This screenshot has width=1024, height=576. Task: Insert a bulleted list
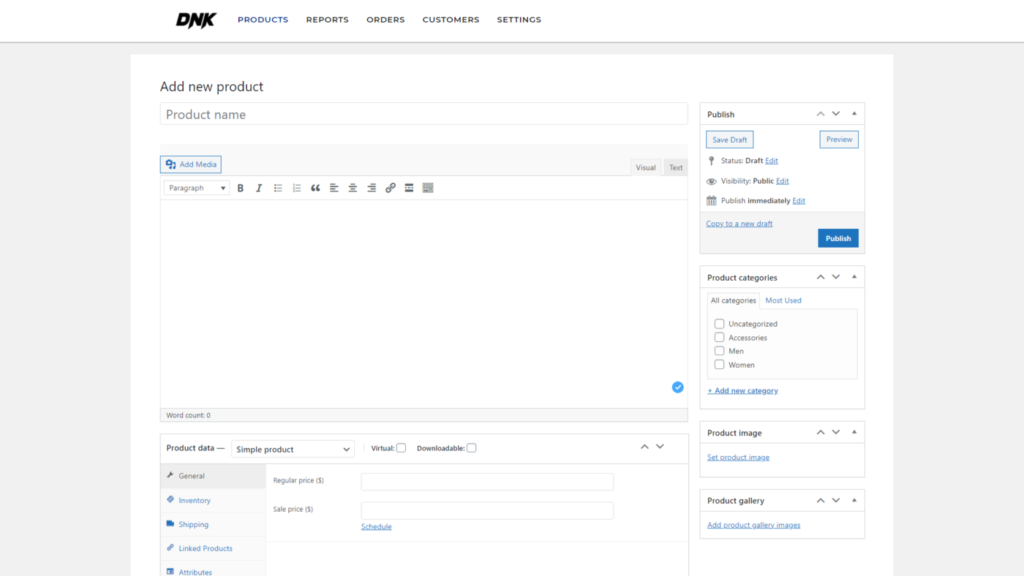pos(278,188)
